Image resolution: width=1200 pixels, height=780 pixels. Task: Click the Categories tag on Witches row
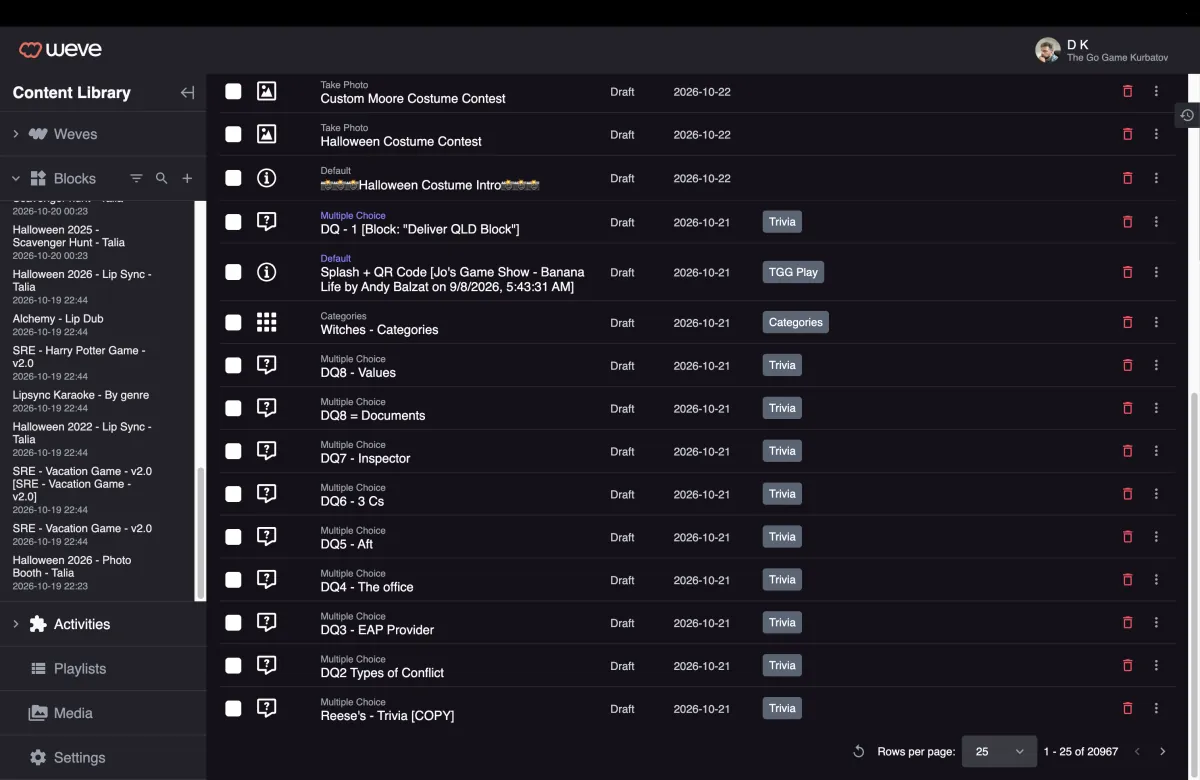click(795, 322)
